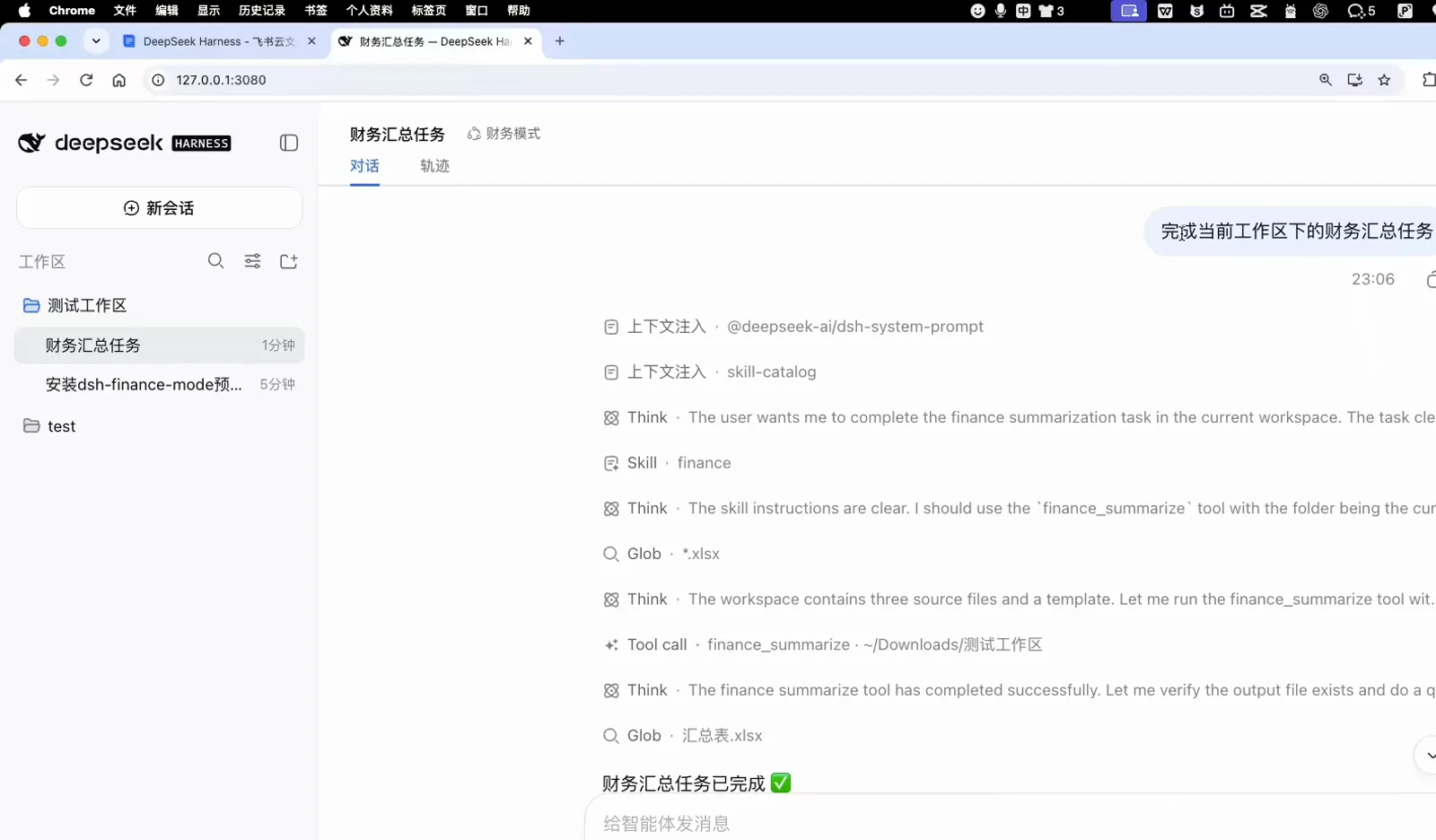The height and width of the screenshot is (840, 1436).
Task: Switch to the 轨迹 tab
Action: pos(434,166)
